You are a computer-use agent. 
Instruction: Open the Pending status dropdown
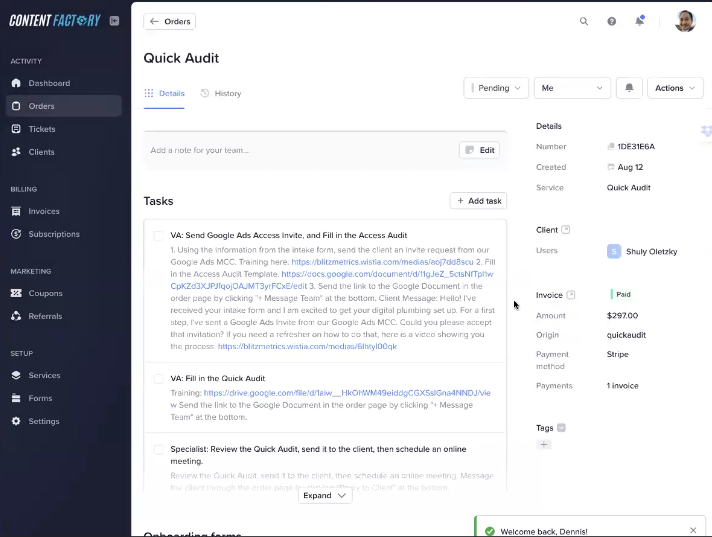coord(496,88)
